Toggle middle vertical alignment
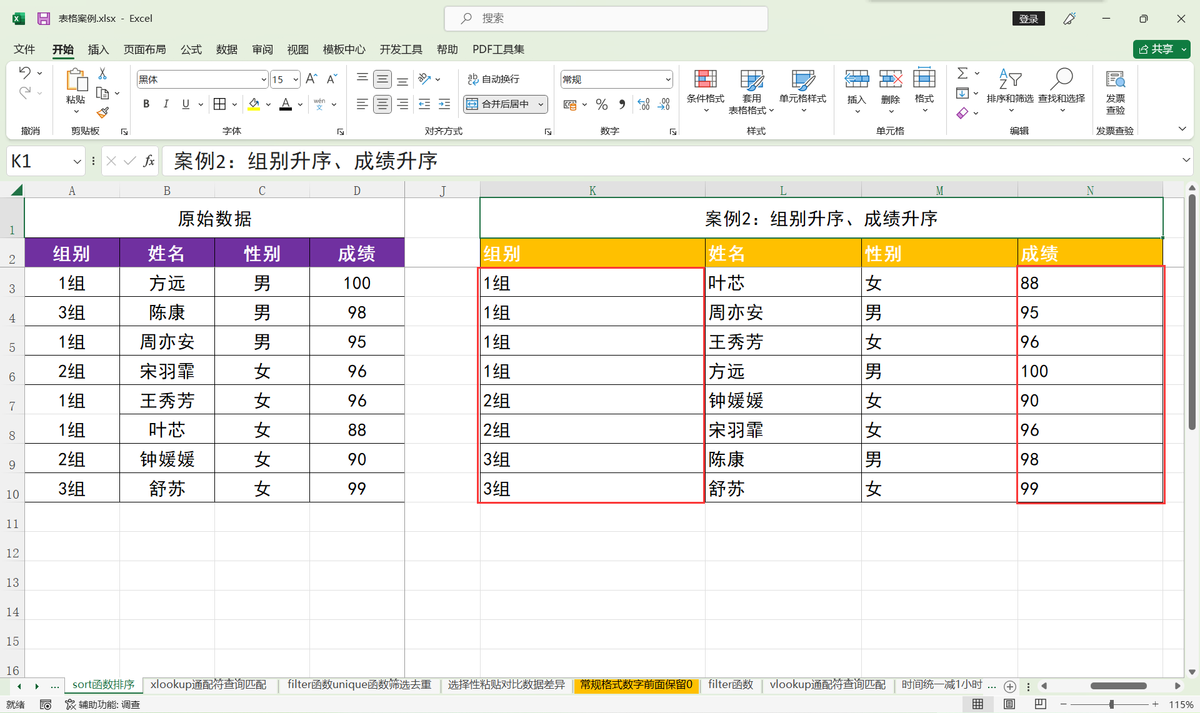Image resolution: width=1200 pixels, height=713 pixels. 382,79
